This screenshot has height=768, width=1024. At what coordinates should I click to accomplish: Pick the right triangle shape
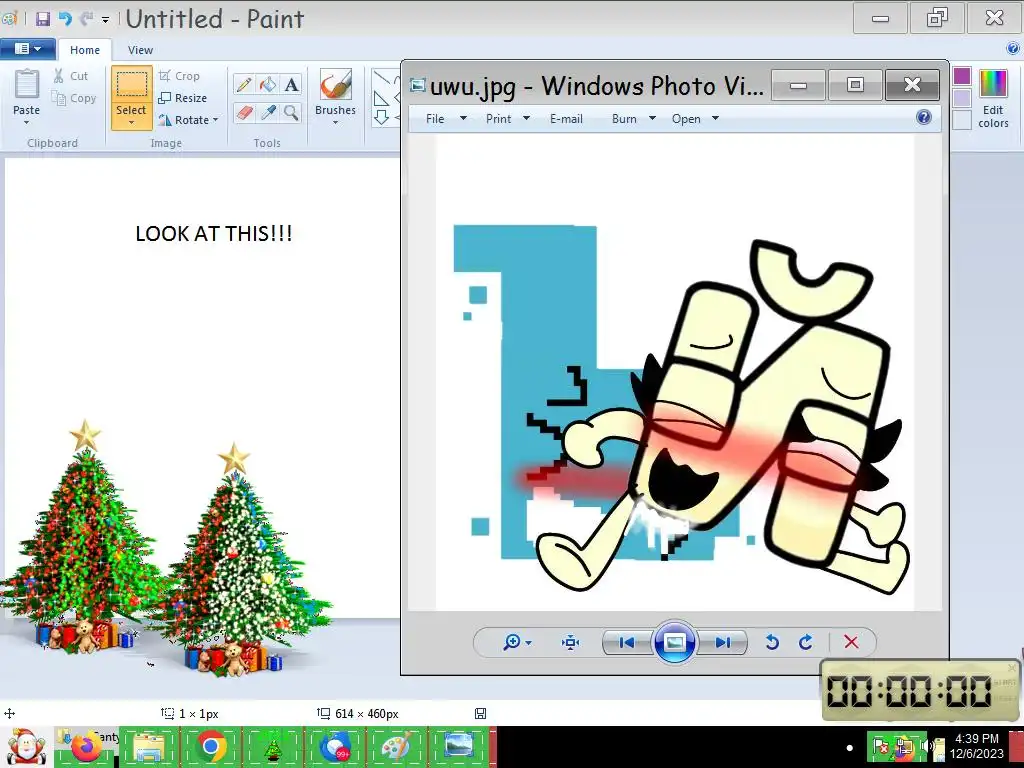tap(381, 99)
